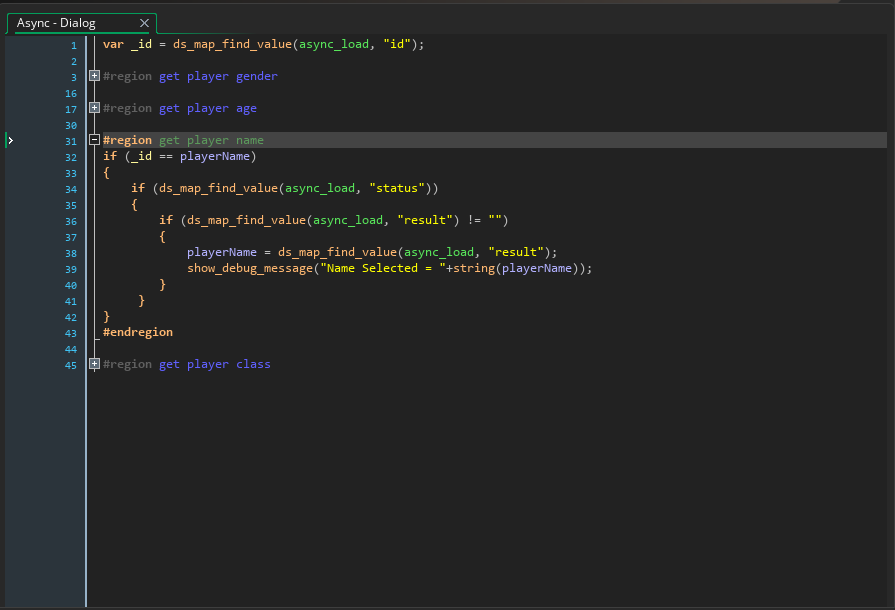Click the #endregion keyword
895x610 pixels.
point(138,332)
